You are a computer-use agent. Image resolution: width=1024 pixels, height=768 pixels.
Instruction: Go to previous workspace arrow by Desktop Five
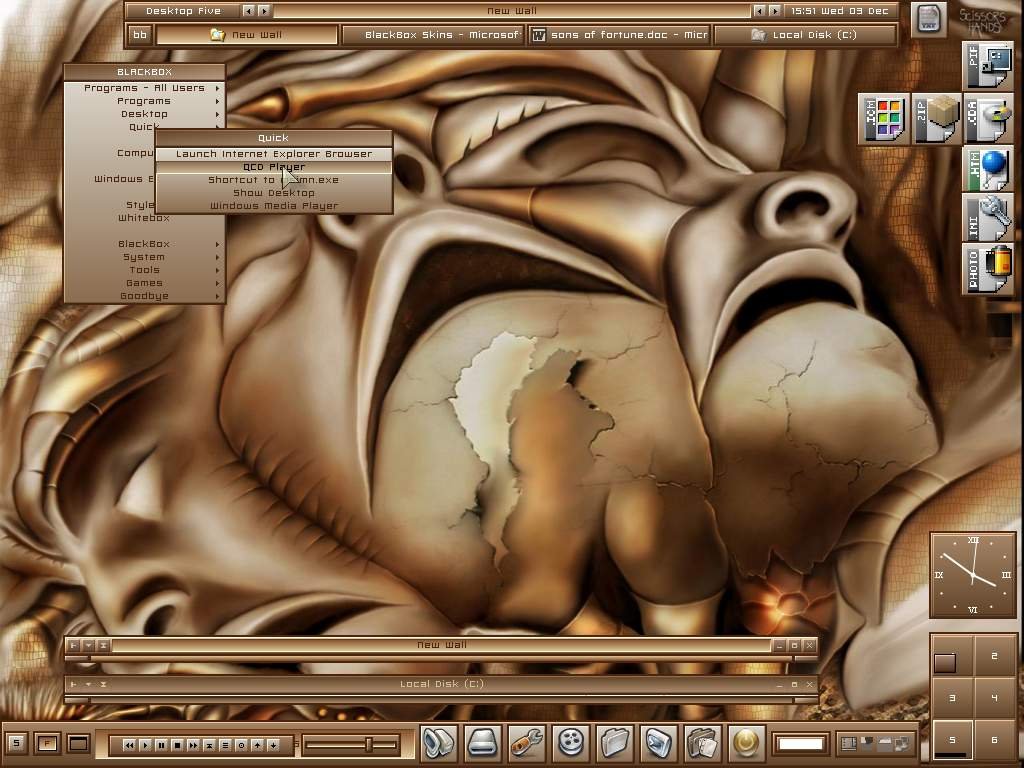248,11
